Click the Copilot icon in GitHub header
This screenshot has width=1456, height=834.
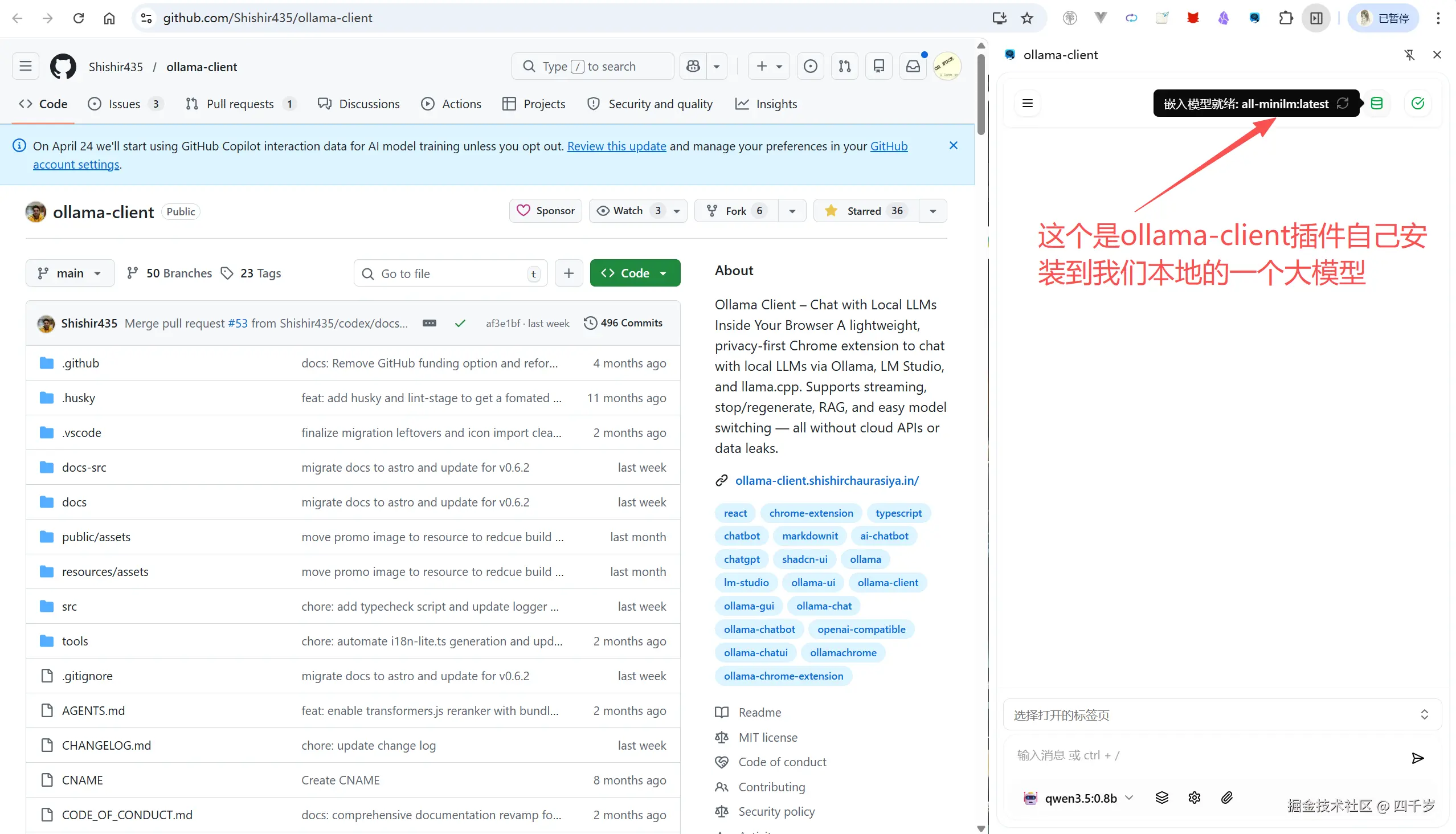[x=693, y=67]
